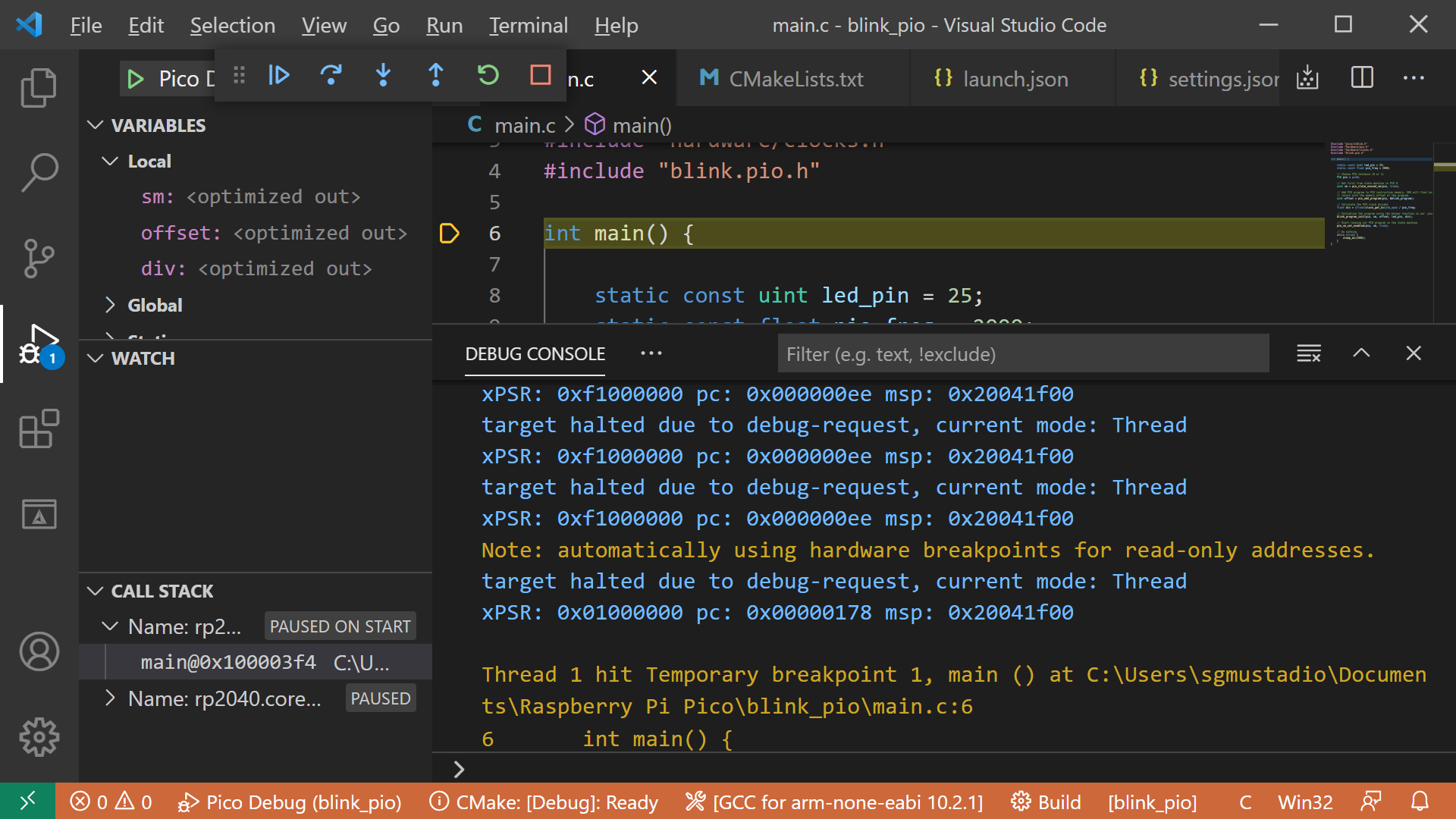Maximize the panel with the chevron-up control

pyautogui.click(x=1361, y=353)
